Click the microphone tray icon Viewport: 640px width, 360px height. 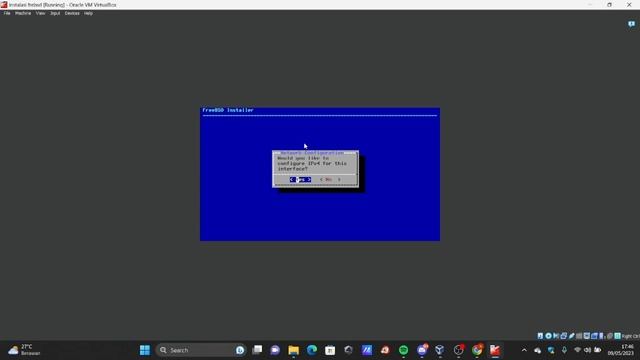click(x=564, y=350)
